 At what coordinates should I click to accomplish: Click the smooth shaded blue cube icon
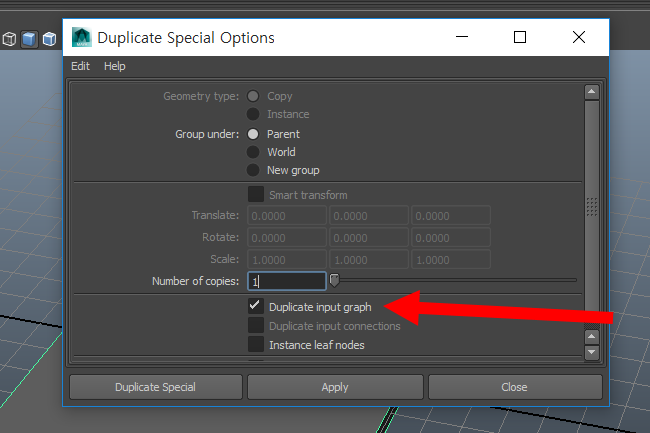click(29, 39)
